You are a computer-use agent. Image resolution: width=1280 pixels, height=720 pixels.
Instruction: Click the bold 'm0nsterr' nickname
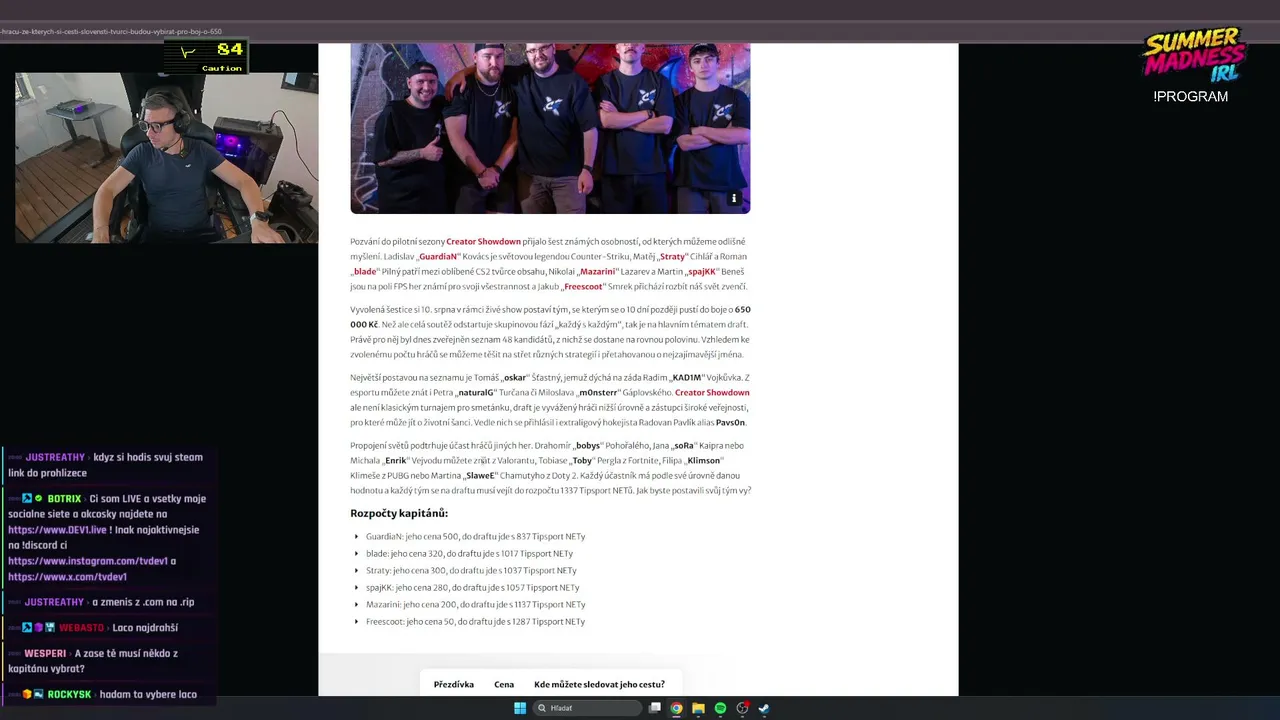tap(598, 392)
